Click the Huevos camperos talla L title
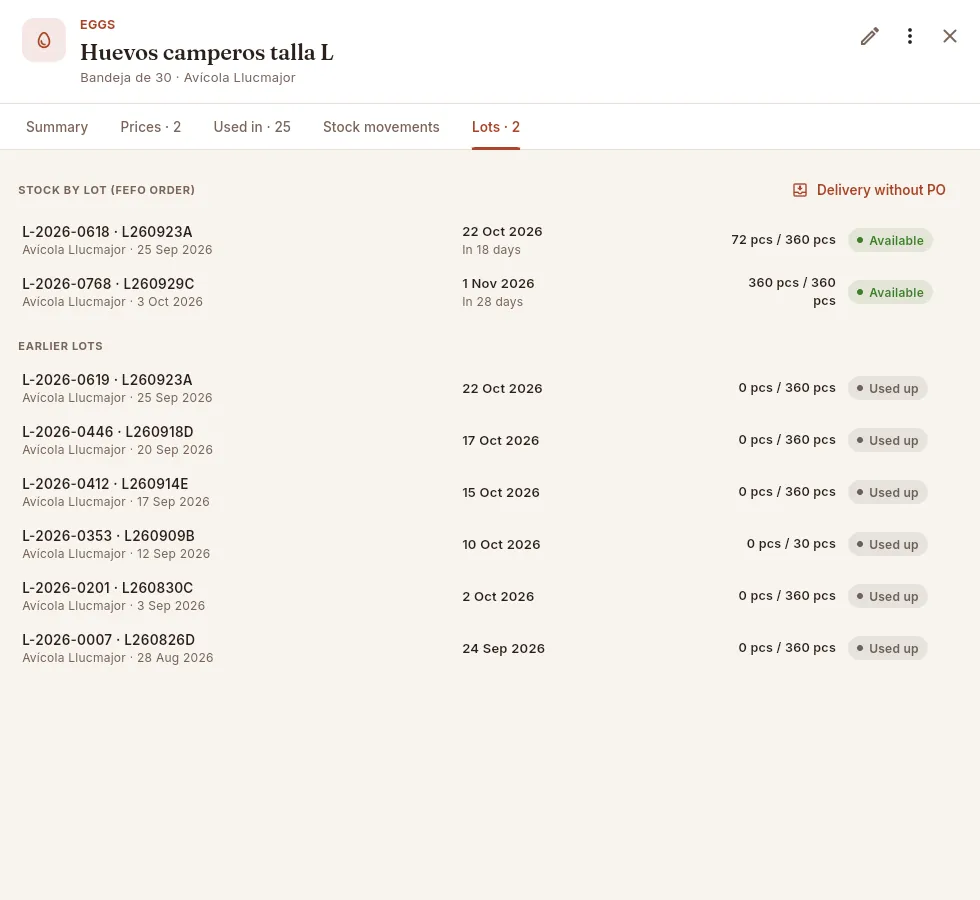Viewport: 980px width, 900px height. pos(207,52)
